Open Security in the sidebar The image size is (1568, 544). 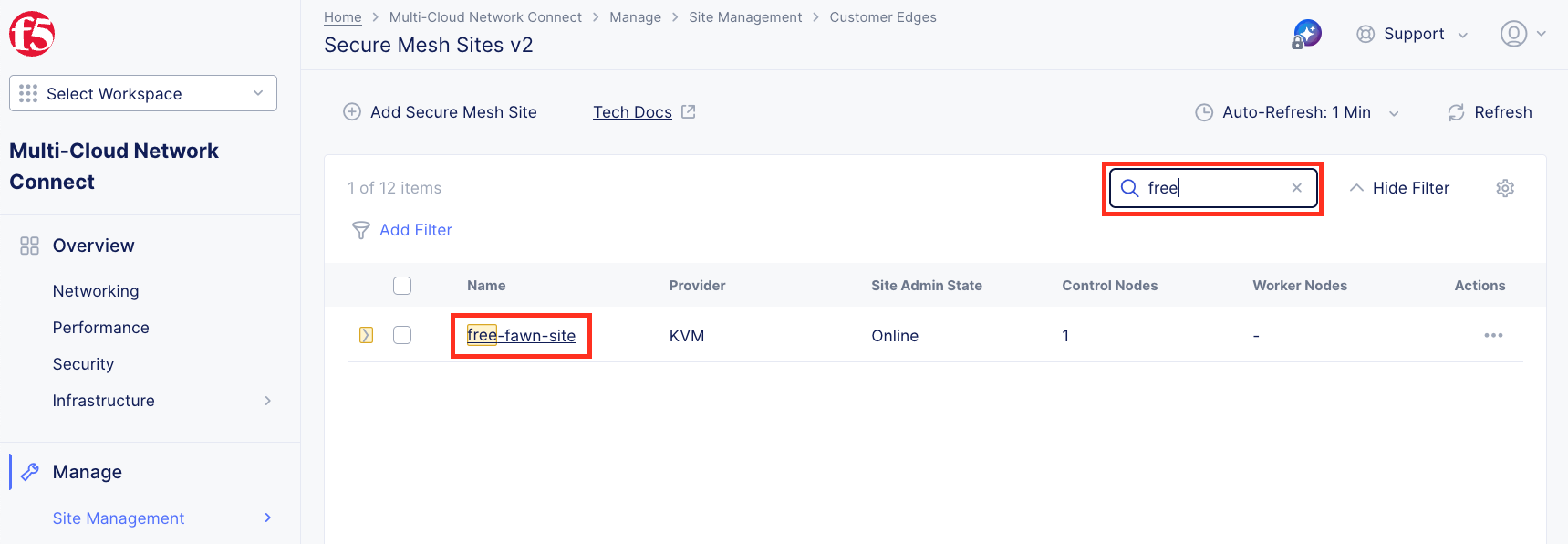pos(83,364)
